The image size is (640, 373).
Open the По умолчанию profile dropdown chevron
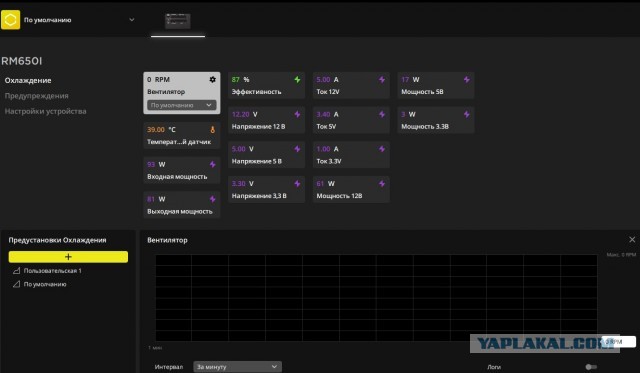[131, 20]
